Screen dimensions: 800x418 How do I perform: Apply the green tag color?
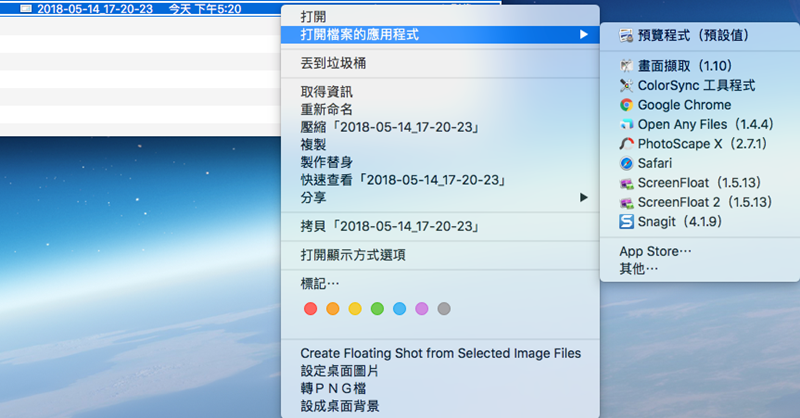[x=377, y=308]
